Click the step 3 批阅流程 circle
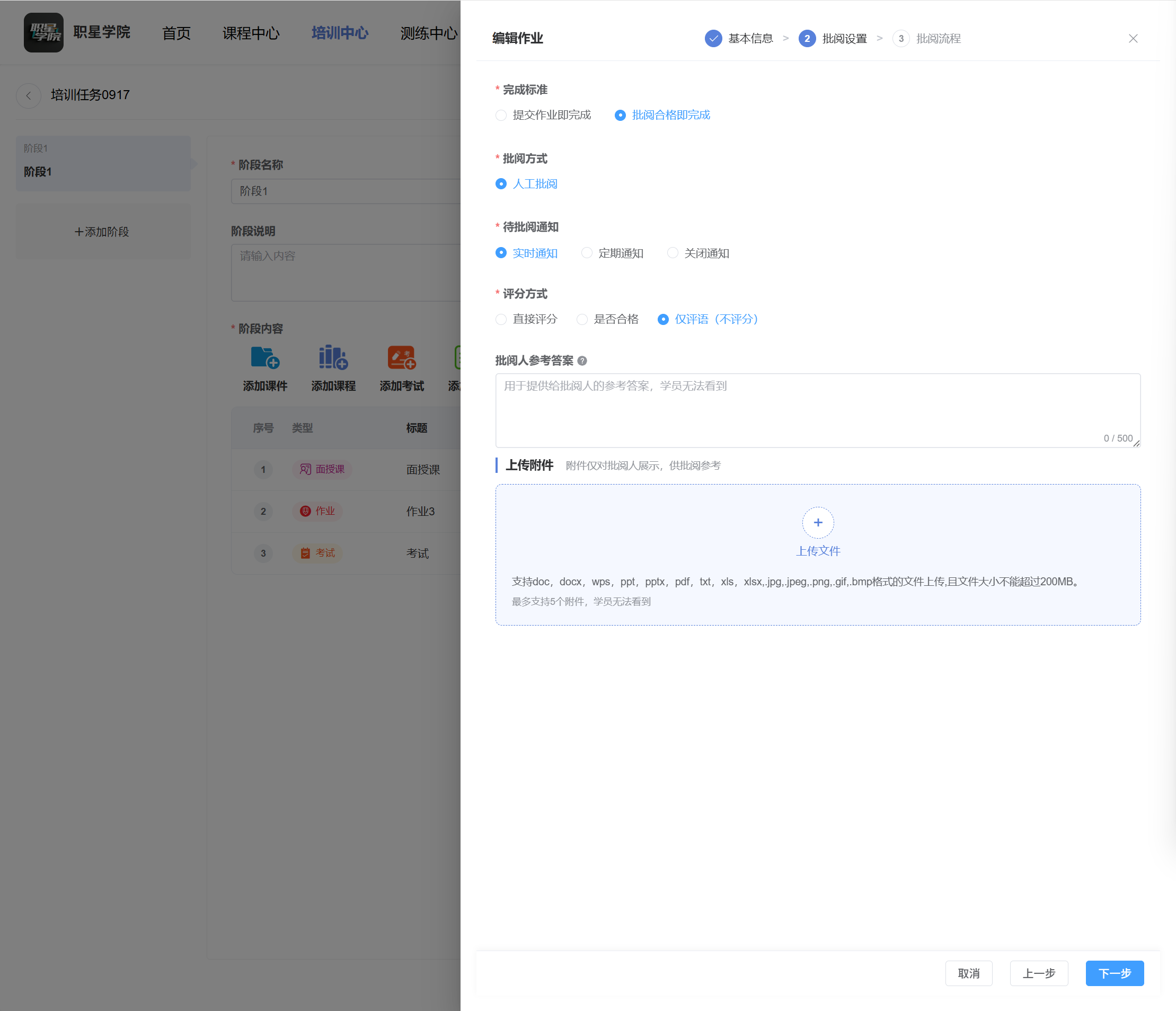Viewport: 1176px width, 1011px height. [x=901, y=39]
